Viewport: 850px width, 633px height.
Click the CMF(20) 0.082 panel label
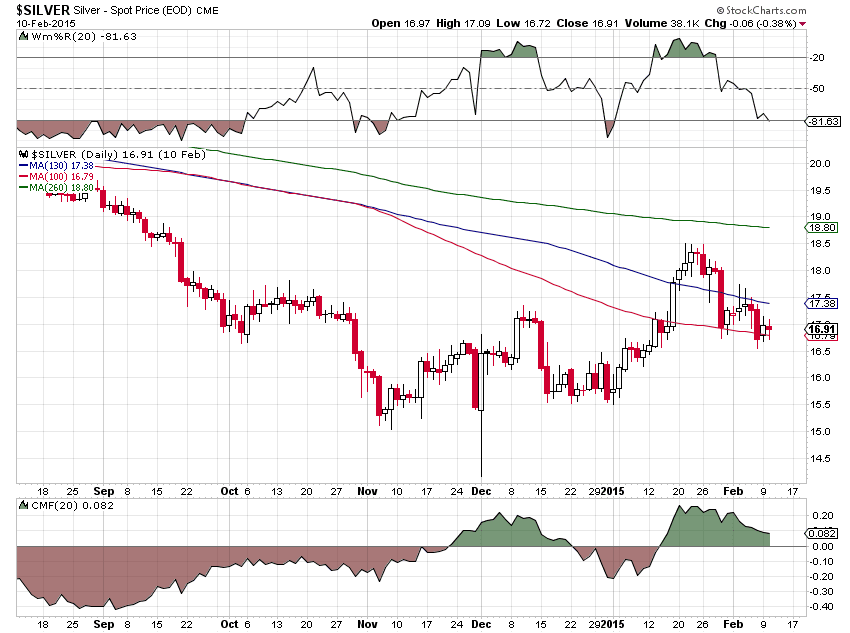pyautogui.click(x=72, y=506)
